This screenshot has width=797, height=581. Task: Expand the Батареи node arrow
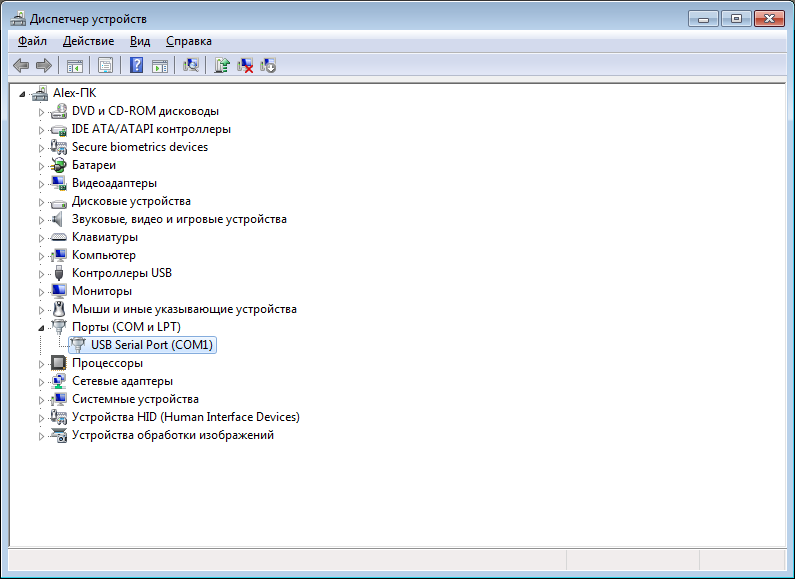(41, 166)
